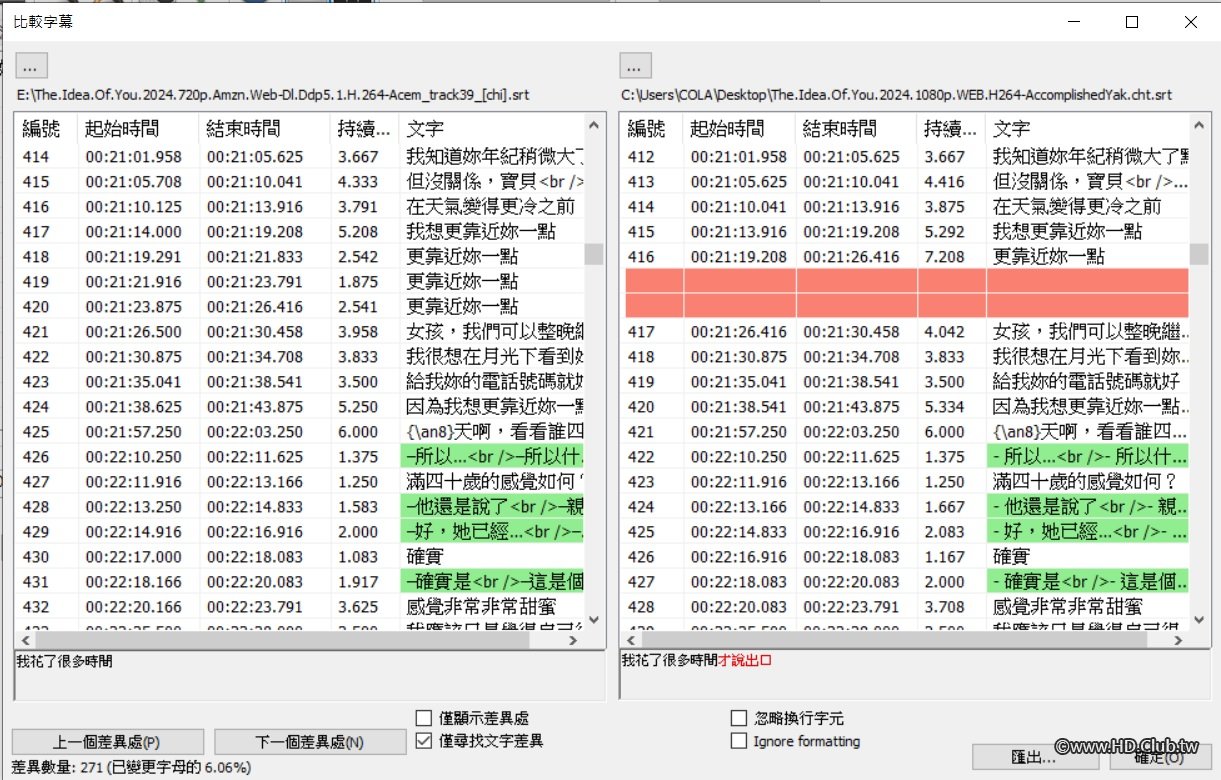Select right green row 425 好，她已經

[905, 532]
